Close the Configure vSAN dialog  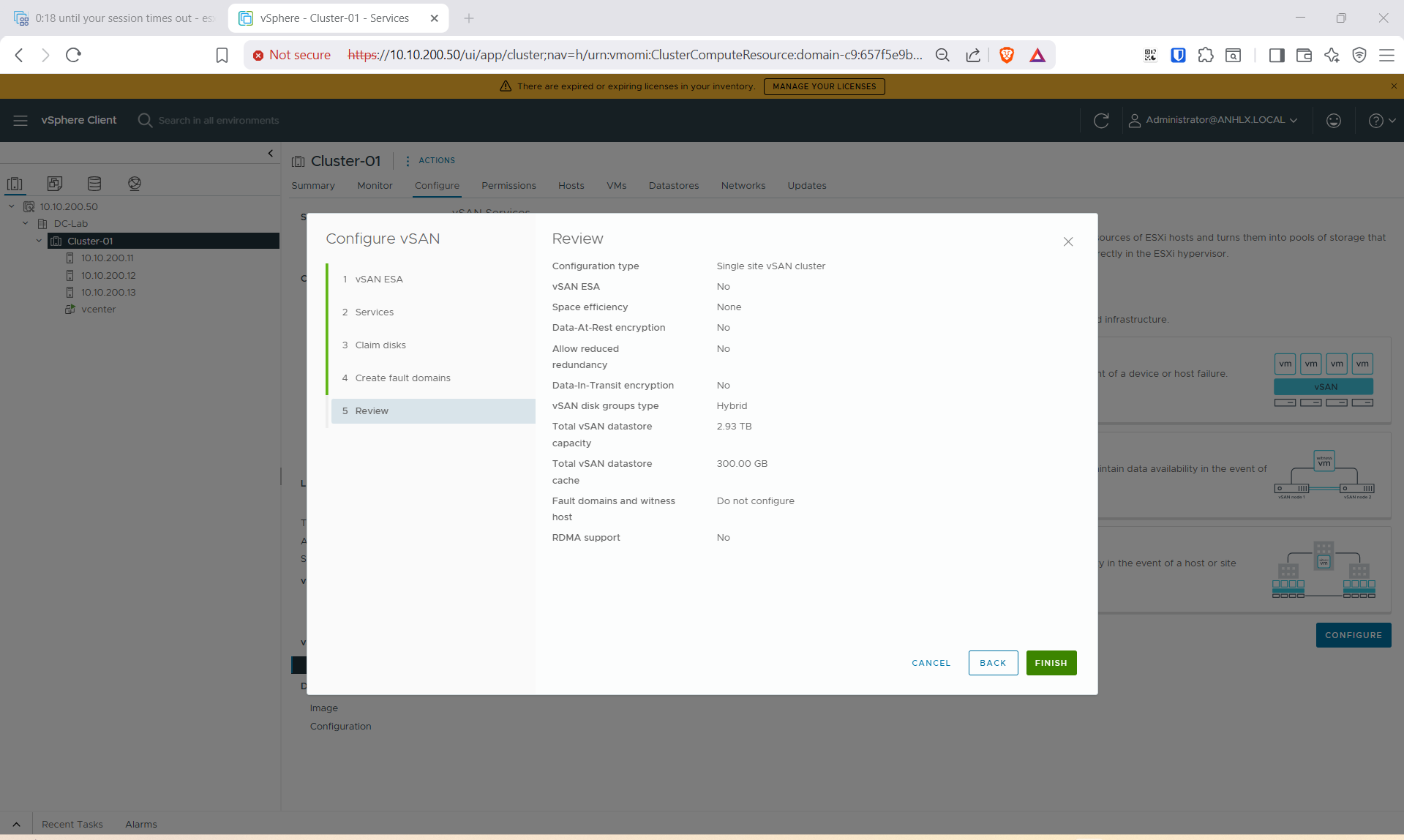click(x=1068, y=241)
